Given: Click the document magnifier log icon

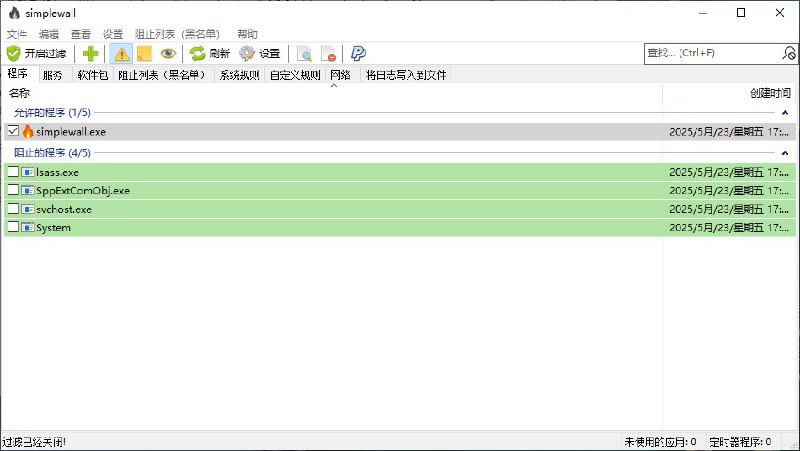Looking at the screenshot, I should pyautogui.click(x=304, y=54).
